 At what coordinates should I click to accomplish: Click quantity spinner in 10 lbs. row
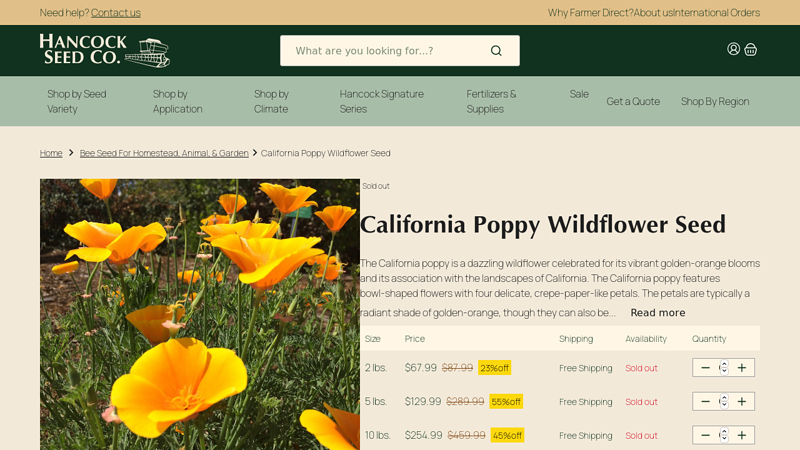723,435
